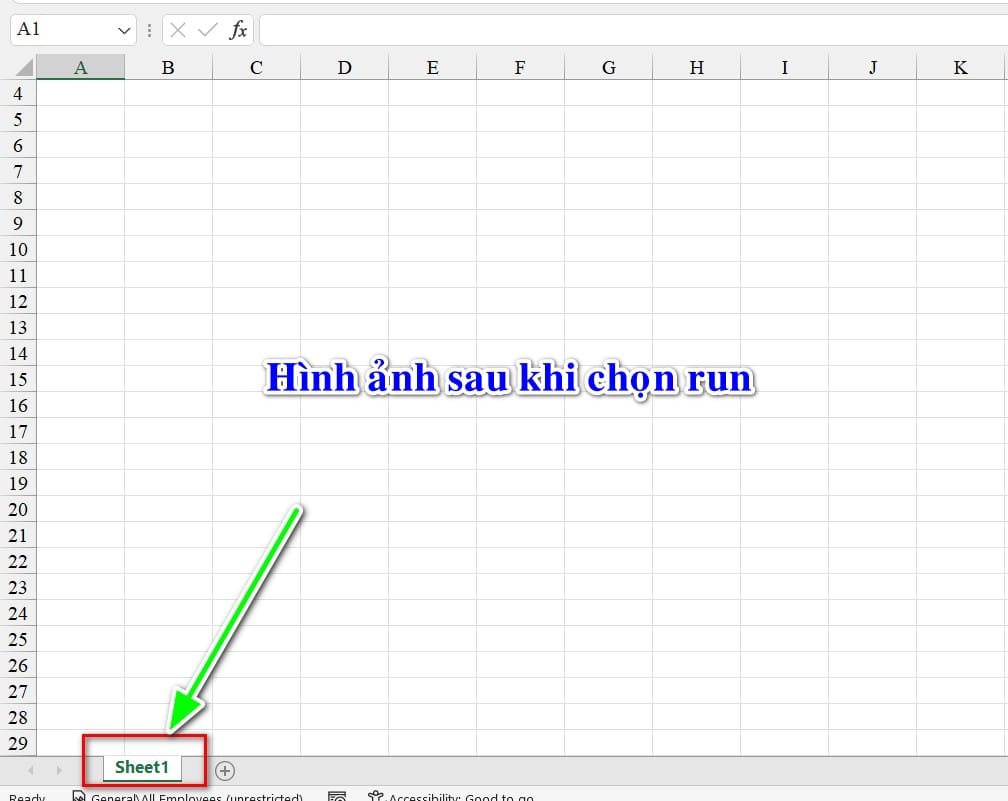Expand the formula bar options
Screen dimensions: 1008x801
148,30
